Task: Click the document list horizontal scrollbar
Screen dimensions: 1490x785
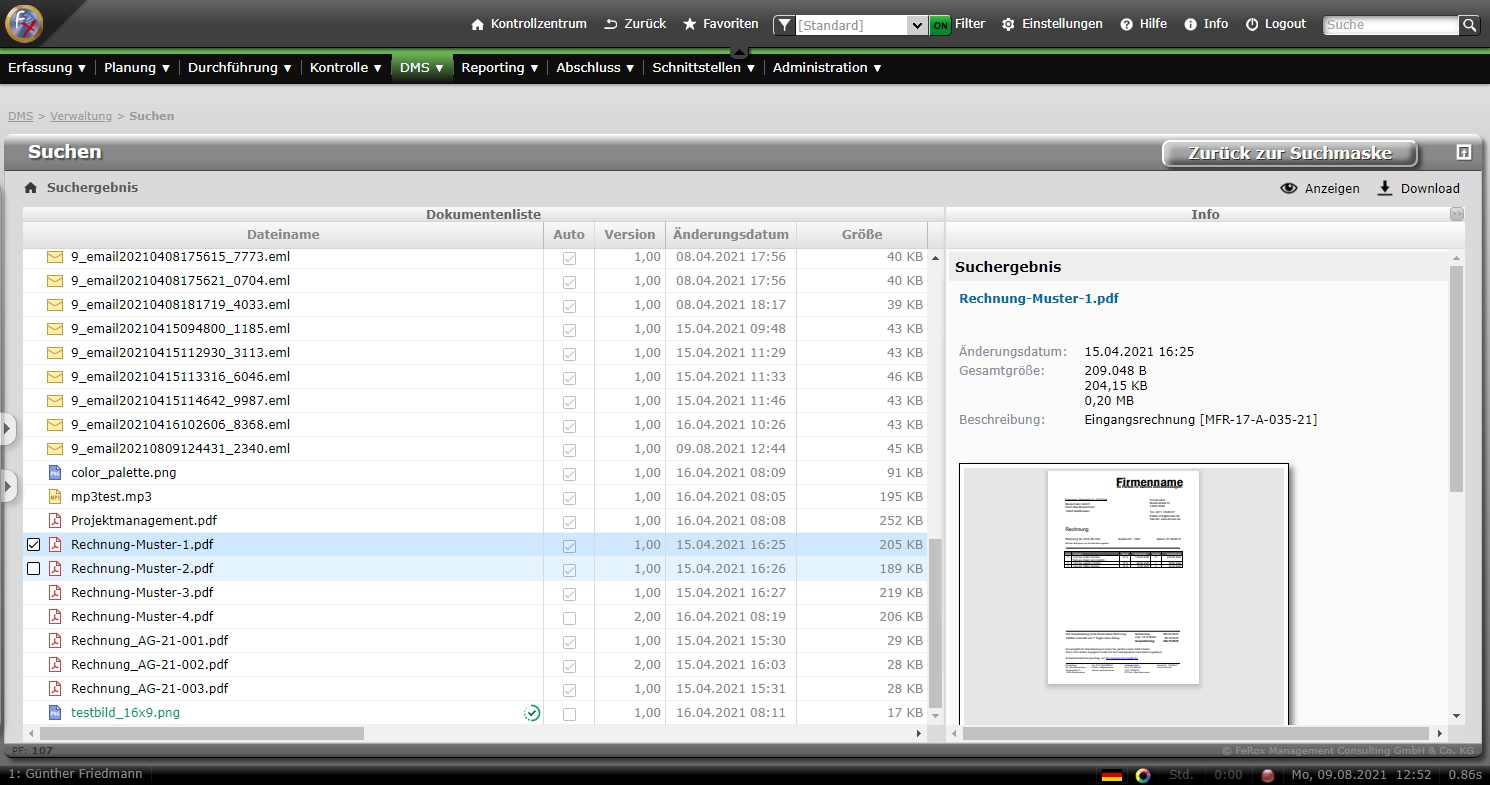Action: (x=202, y=734)
